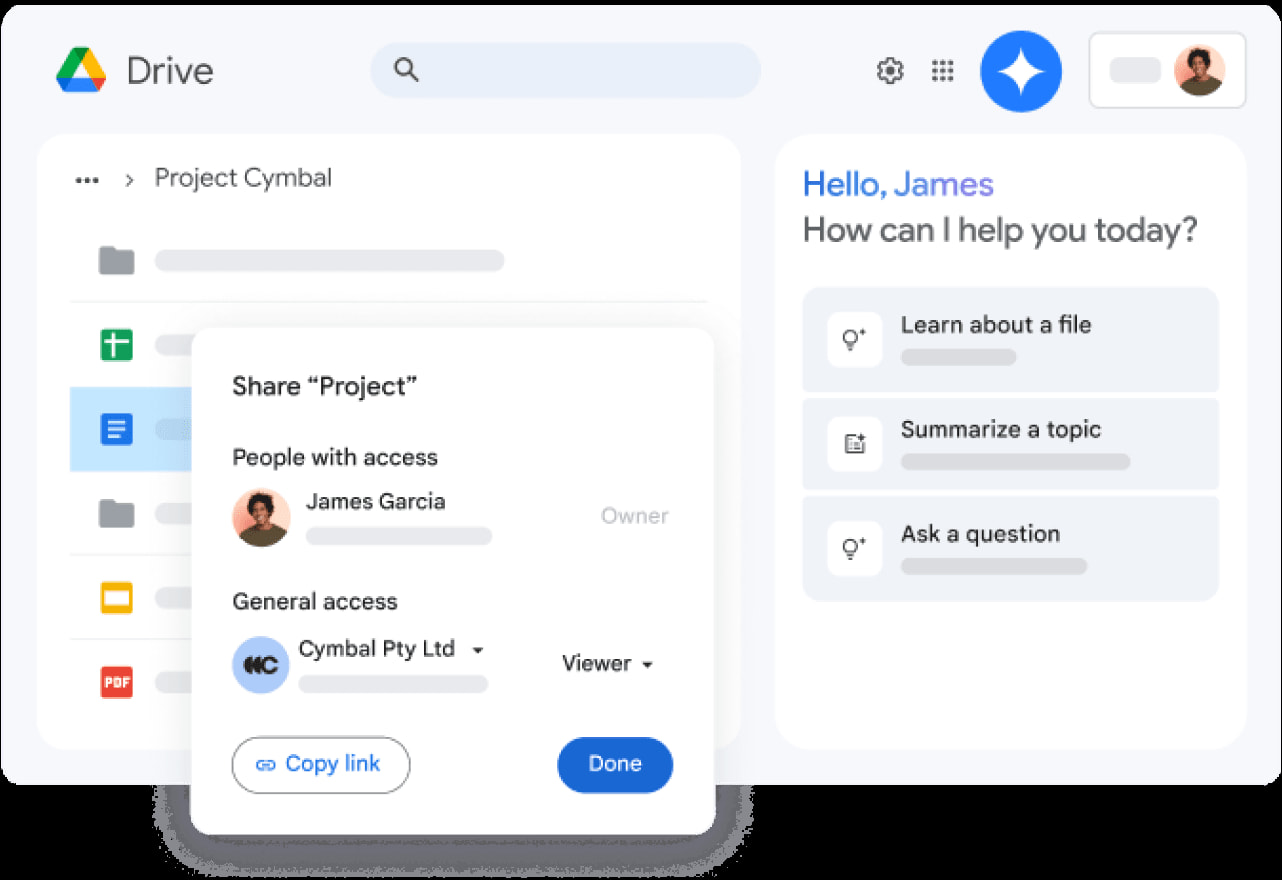Select the red PDF file icon
The image size is (1282, 880).
point(116,683)
